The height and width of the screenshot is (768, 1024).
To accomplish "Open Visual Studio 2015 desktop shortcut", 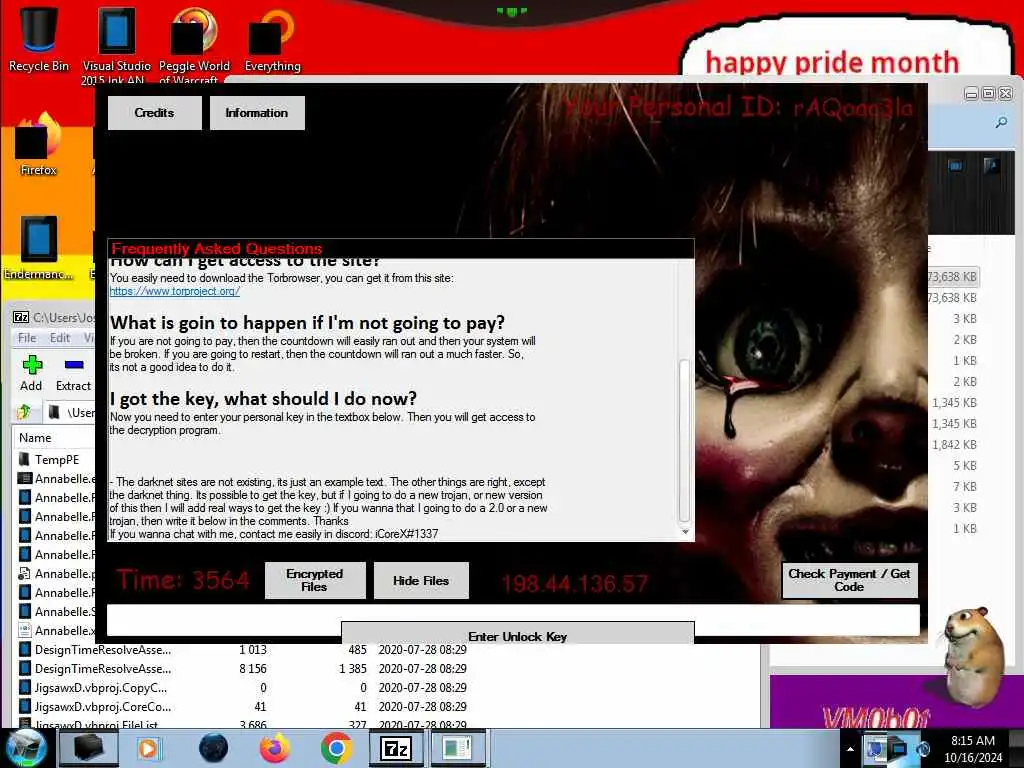I will tap(116, 44).
